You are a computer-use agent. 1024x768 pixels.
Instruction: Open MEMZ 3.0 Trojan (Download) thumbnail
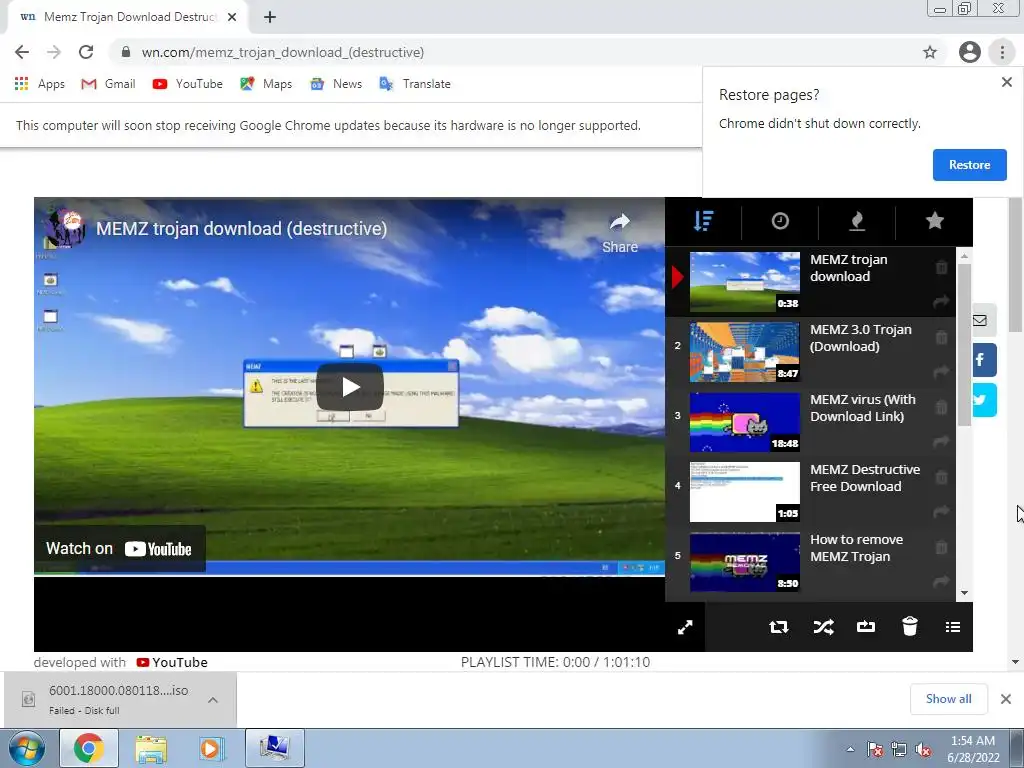coord(744,352)
